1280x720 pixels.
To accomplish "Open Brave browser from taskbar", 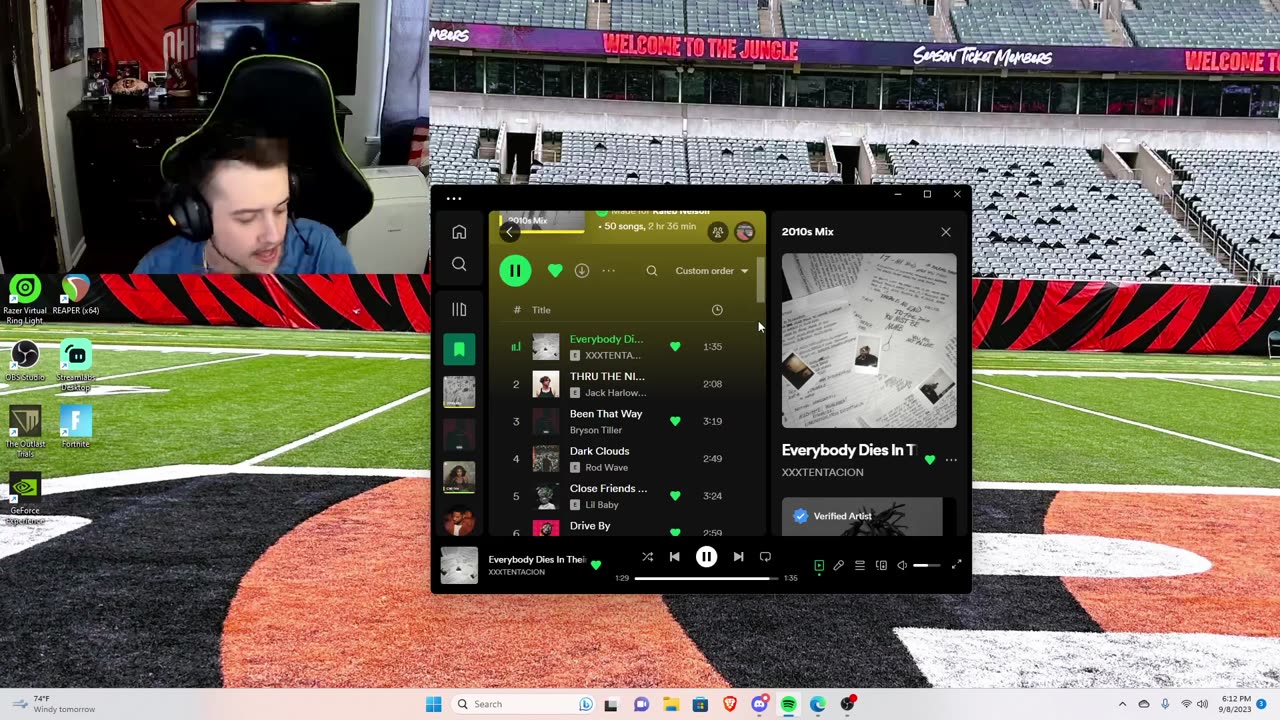I will [x=730, y=704].
